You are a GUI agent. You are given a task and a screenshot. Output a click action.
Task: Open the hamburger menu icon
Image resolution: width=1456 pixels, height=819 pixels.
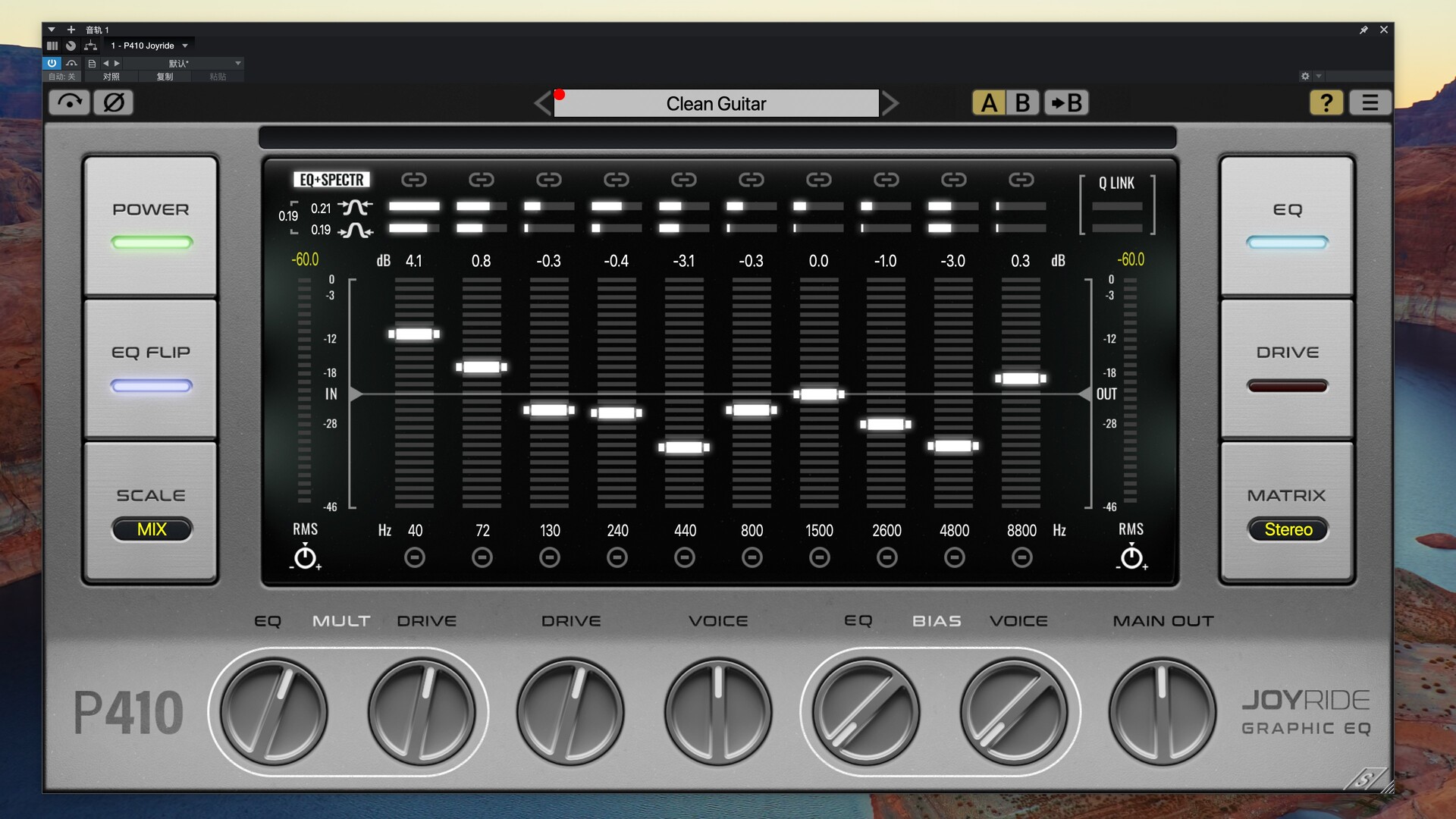[x=1370, y=102]
